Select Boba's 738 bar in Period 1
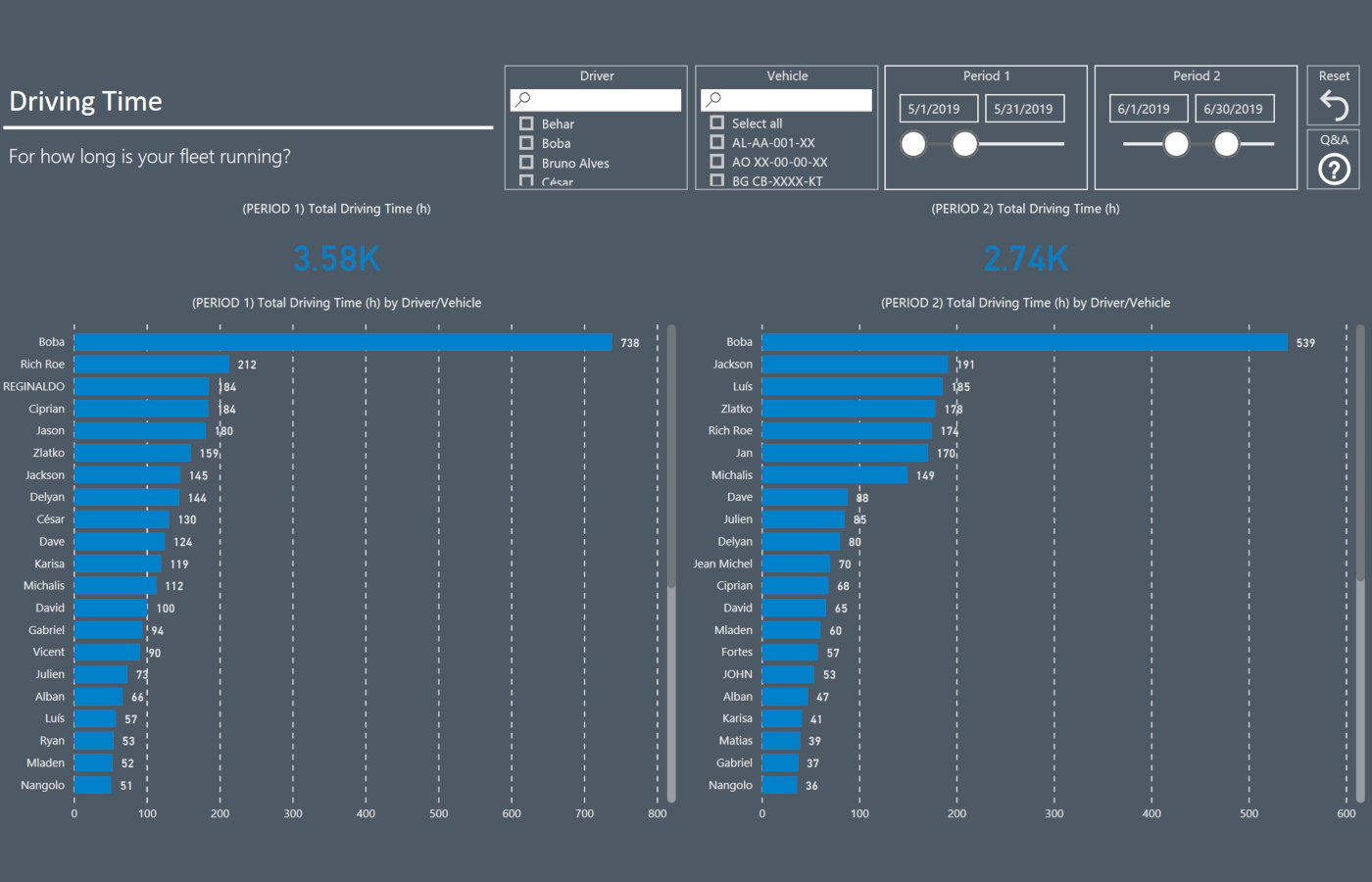This screenshot has width=1372, height=882. [x=343, y=342]
